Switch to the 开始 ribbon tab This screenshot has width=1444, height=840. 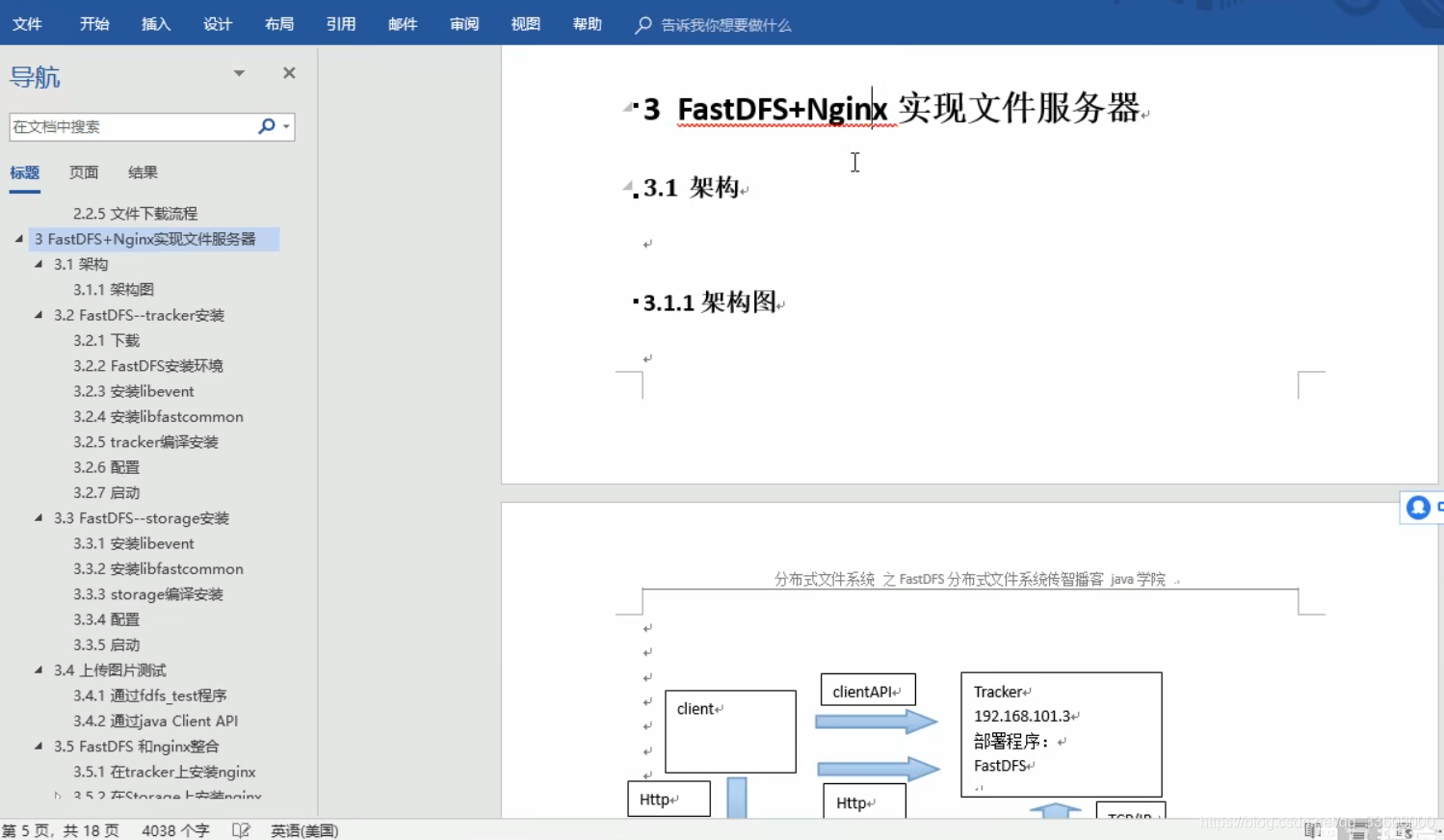point(94,24)
